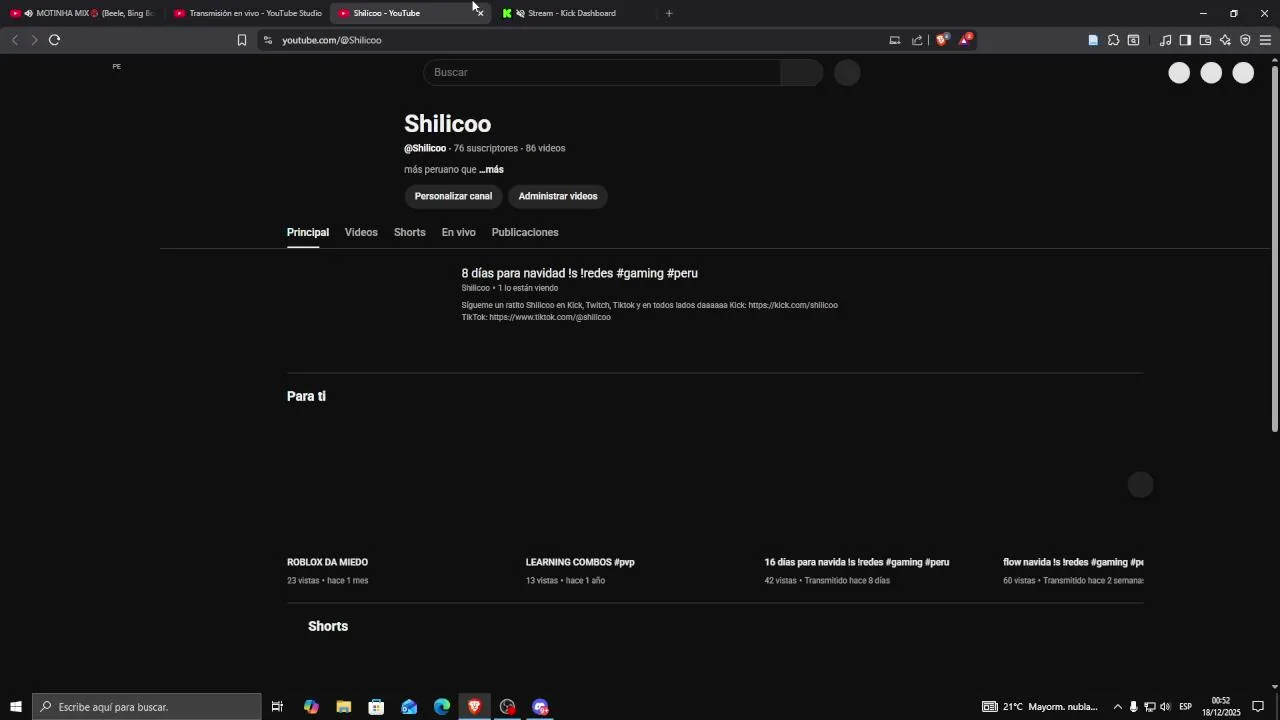1280x720 pixels.
Task: Open Task View on the taskbar
Action: pyautogui.click(x=277, y=707)
